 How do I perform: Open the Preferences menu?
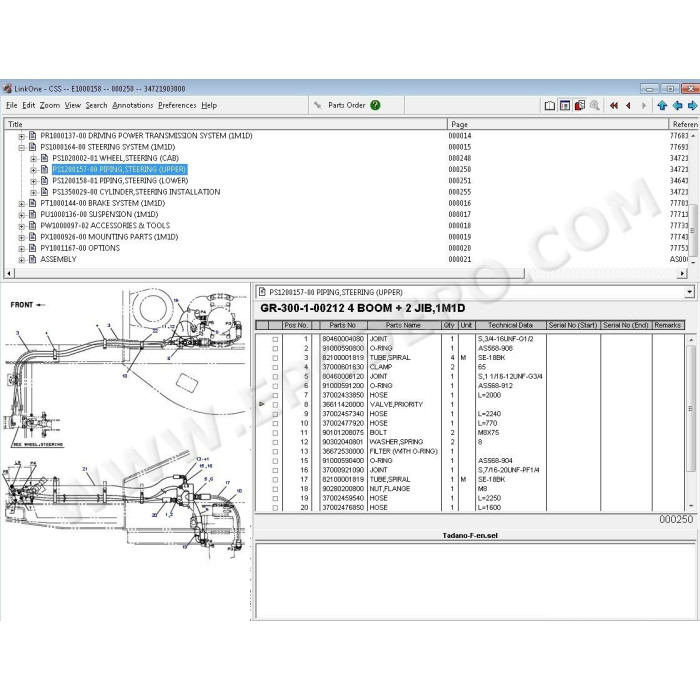pyautogui.click(x=177, y=105)
